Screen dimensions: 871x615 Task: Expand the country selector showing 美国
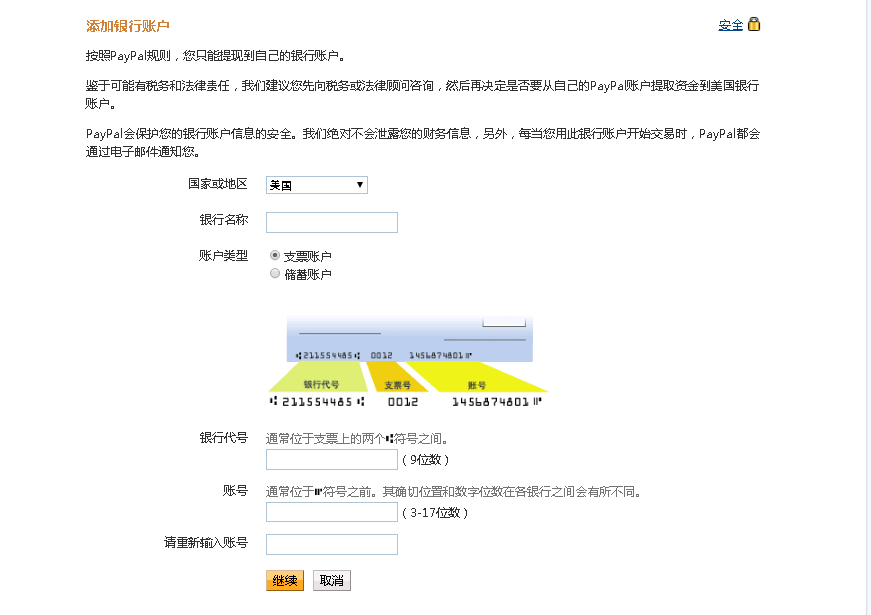point(315,184)
